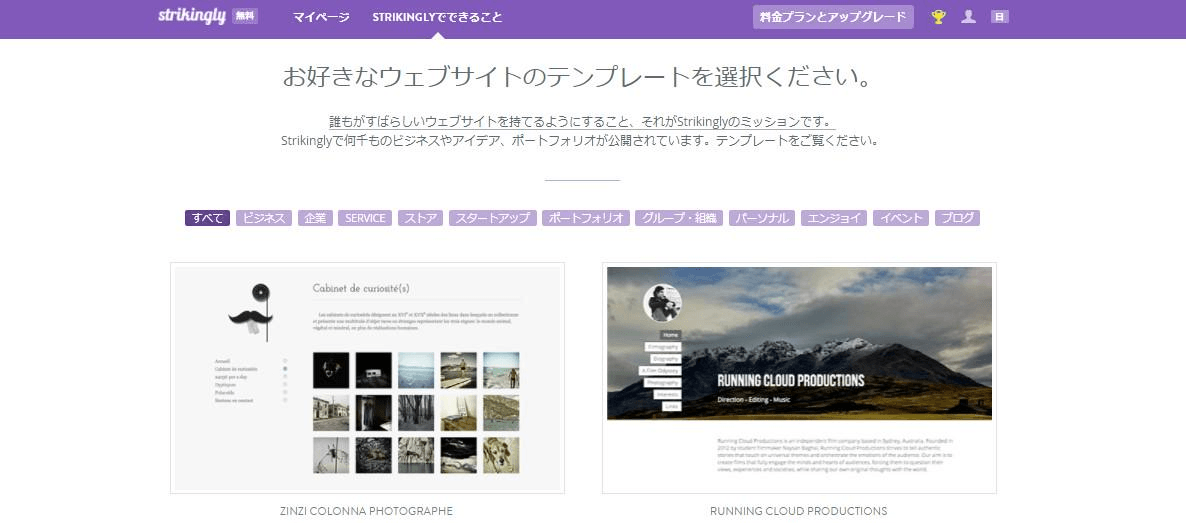This screenshot has width=1186, height=523.
Task: Click 料金プランとアップグレード button
Action: [833, 17]
